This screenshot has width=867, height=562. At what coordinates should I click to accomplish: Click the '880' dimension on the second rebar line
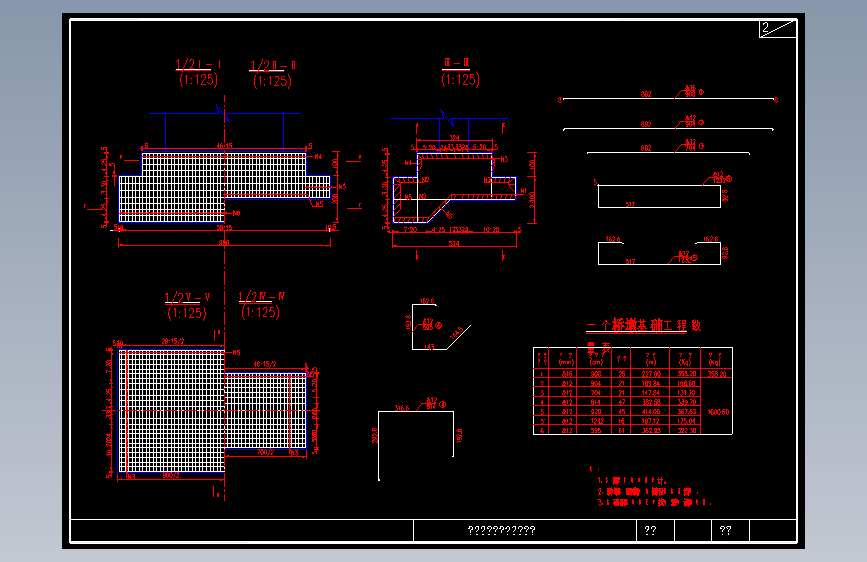click(x=646, y=124)
